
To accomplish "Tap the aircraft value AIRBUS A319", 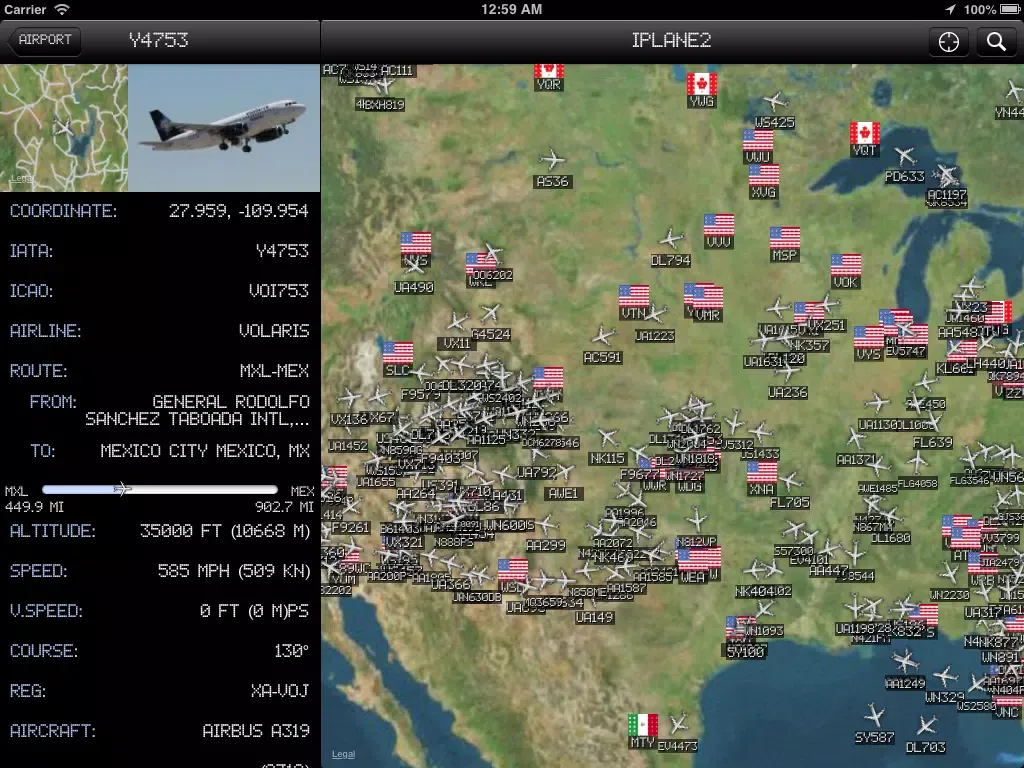I will pyautogui.click(x=256, y=731).
